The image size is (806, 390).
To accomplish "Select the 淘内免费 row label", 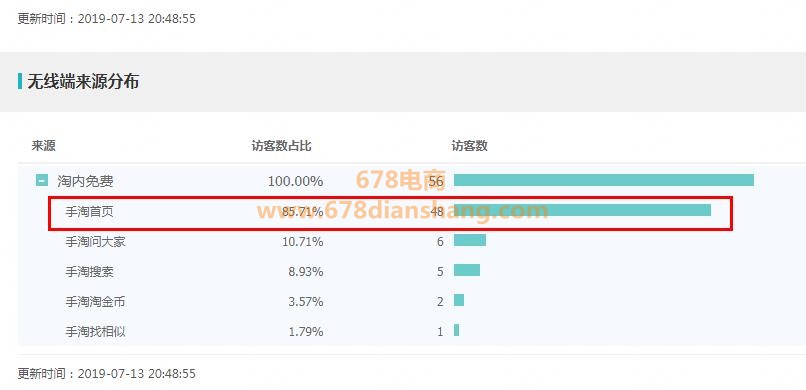I will coord(85,181).
